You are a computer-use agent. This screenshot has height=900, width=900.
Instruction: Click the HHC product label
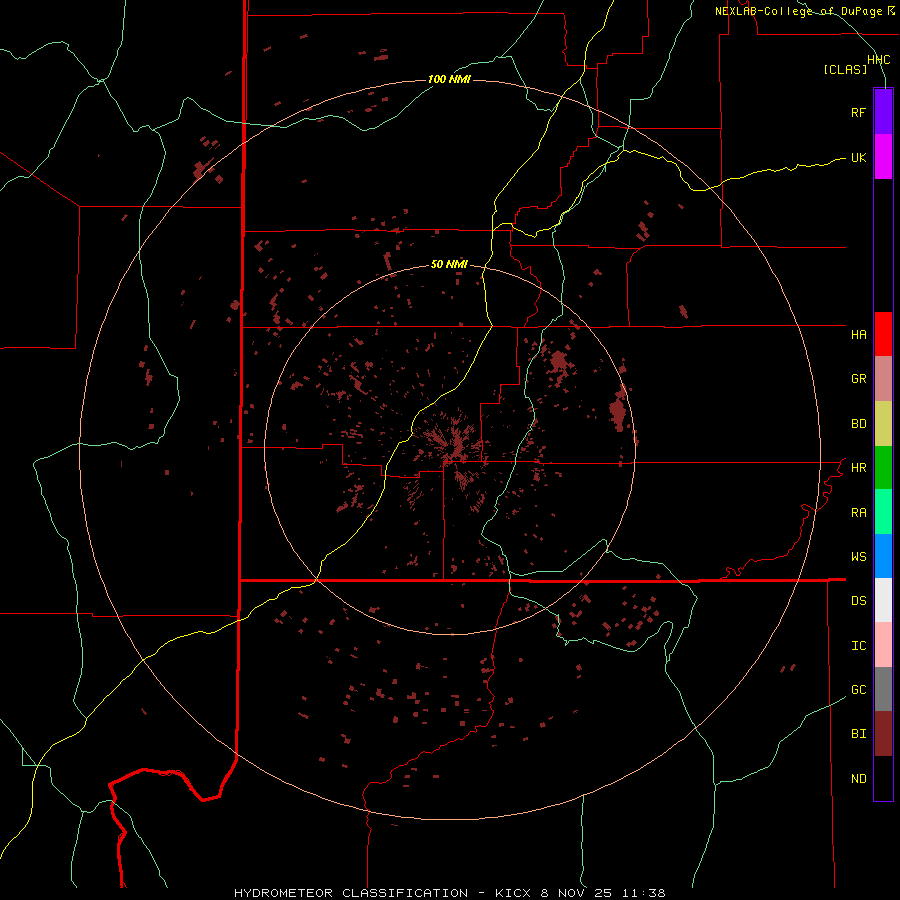click(878, 60)
